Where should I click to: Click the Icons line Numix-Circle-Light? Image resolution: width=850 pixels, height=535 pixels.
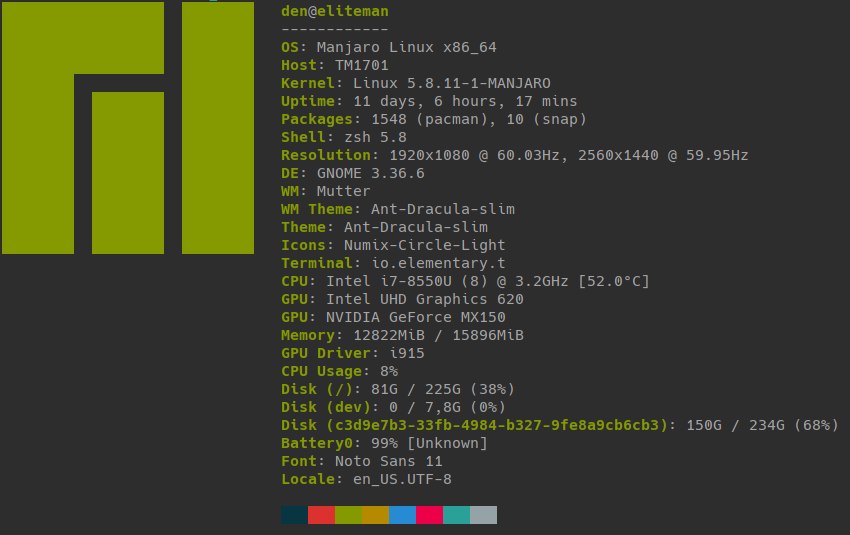393,245
